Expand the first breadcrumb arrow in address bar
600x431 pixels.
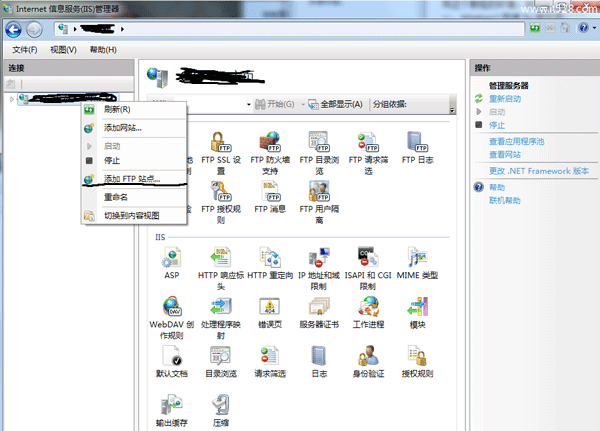pyautogui.click(x=75, y=29)
